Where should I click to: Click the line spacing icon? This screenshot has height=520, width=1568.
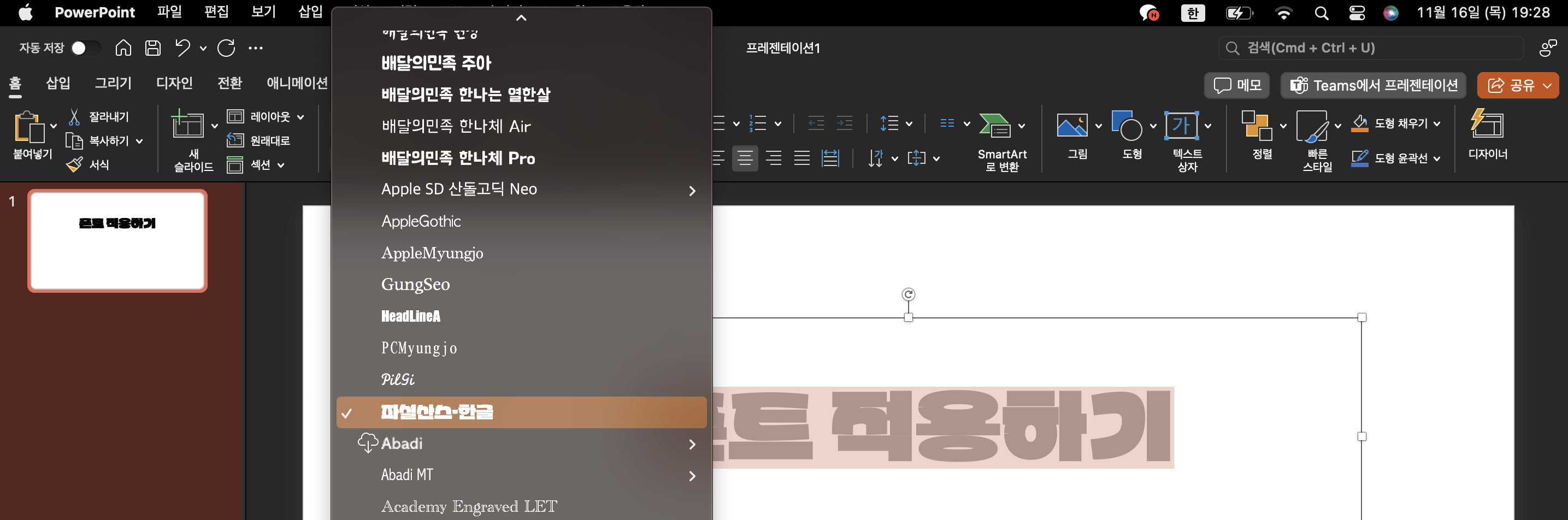889,123
